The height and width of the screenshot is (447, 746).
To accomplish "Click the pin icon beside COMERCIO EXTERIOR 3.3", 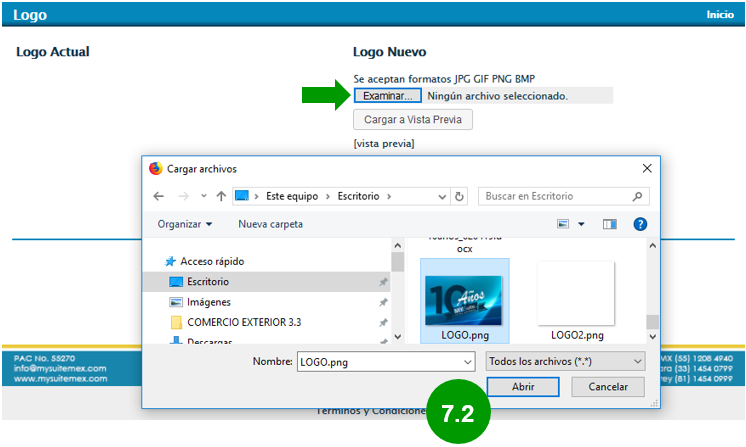I will click(383, 323).
